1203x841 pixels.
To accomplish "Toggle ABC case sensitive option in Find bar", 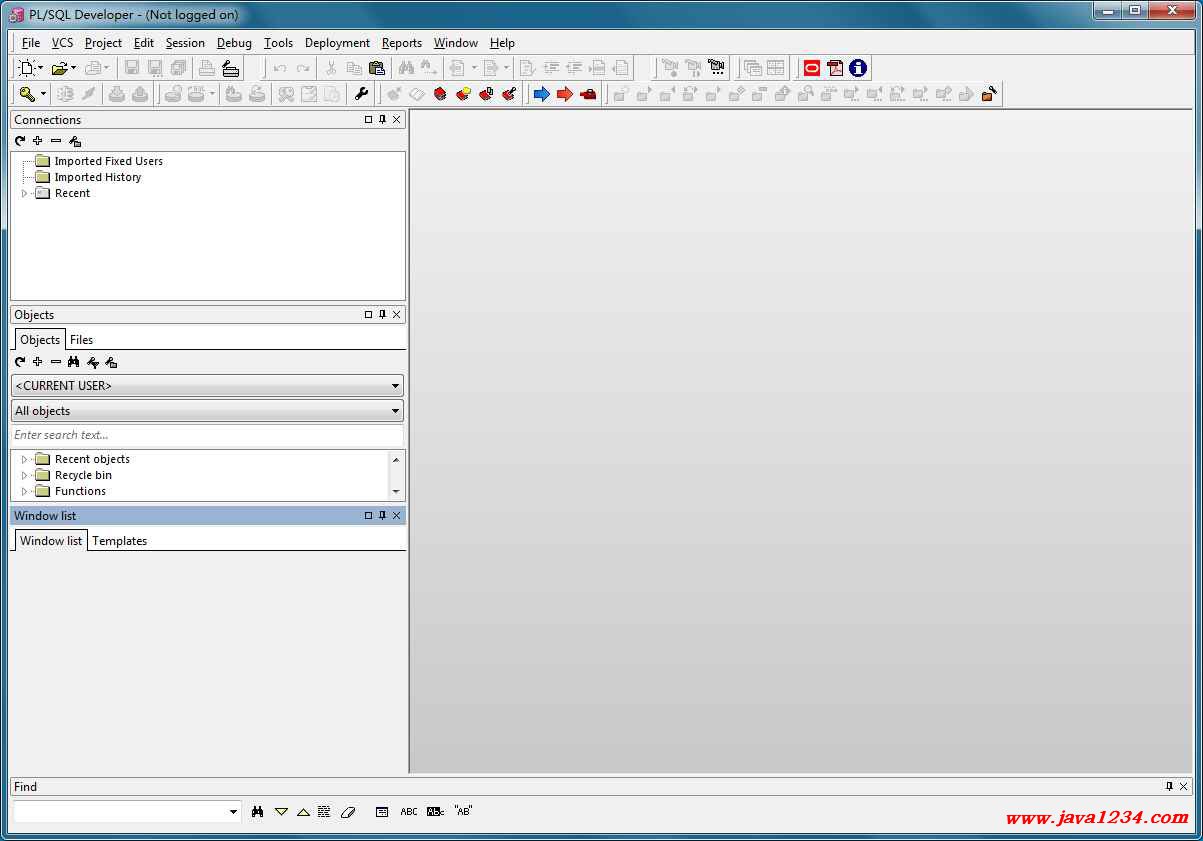I will tap(409, 812).
